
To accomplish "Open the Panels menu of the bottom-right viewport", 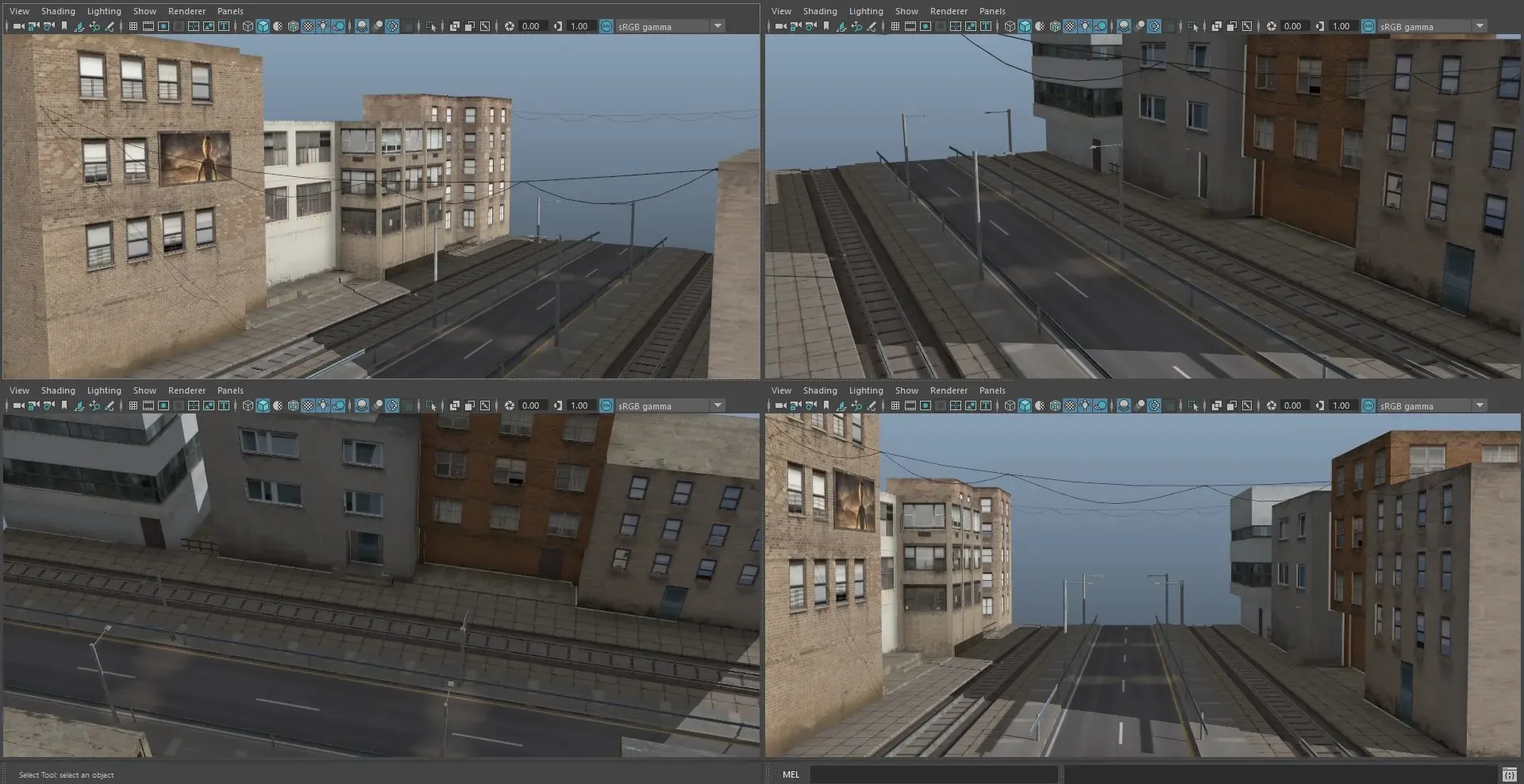I will coord(992,390).
